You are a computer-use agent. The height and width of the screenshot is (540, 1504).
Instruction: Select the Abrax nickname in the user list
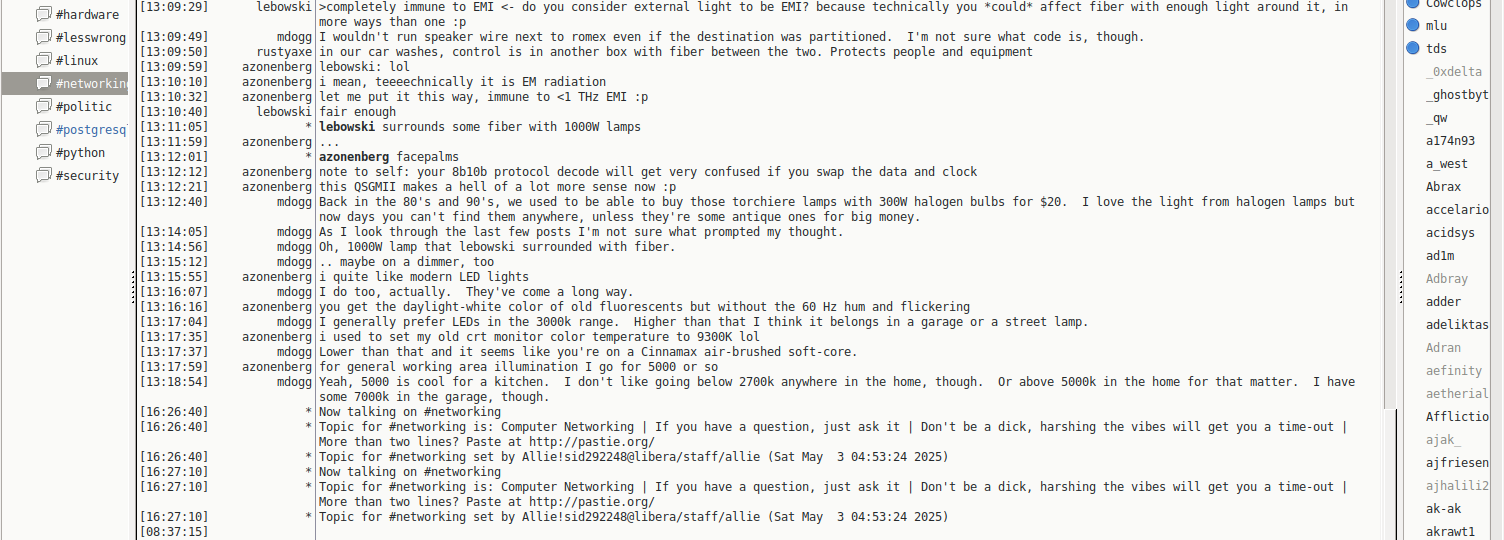(1443, 186)
